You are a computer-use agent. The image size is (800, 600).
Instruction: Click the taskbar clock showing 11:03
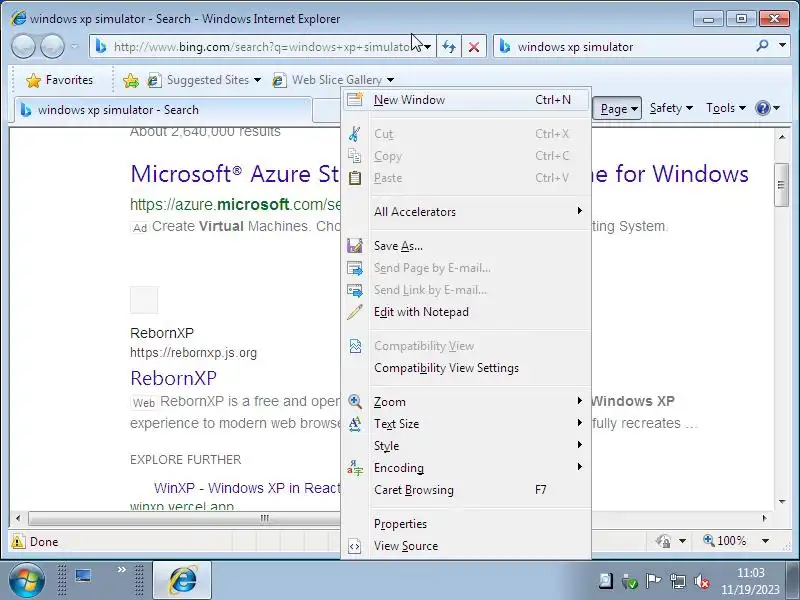[x=751, y=581]
